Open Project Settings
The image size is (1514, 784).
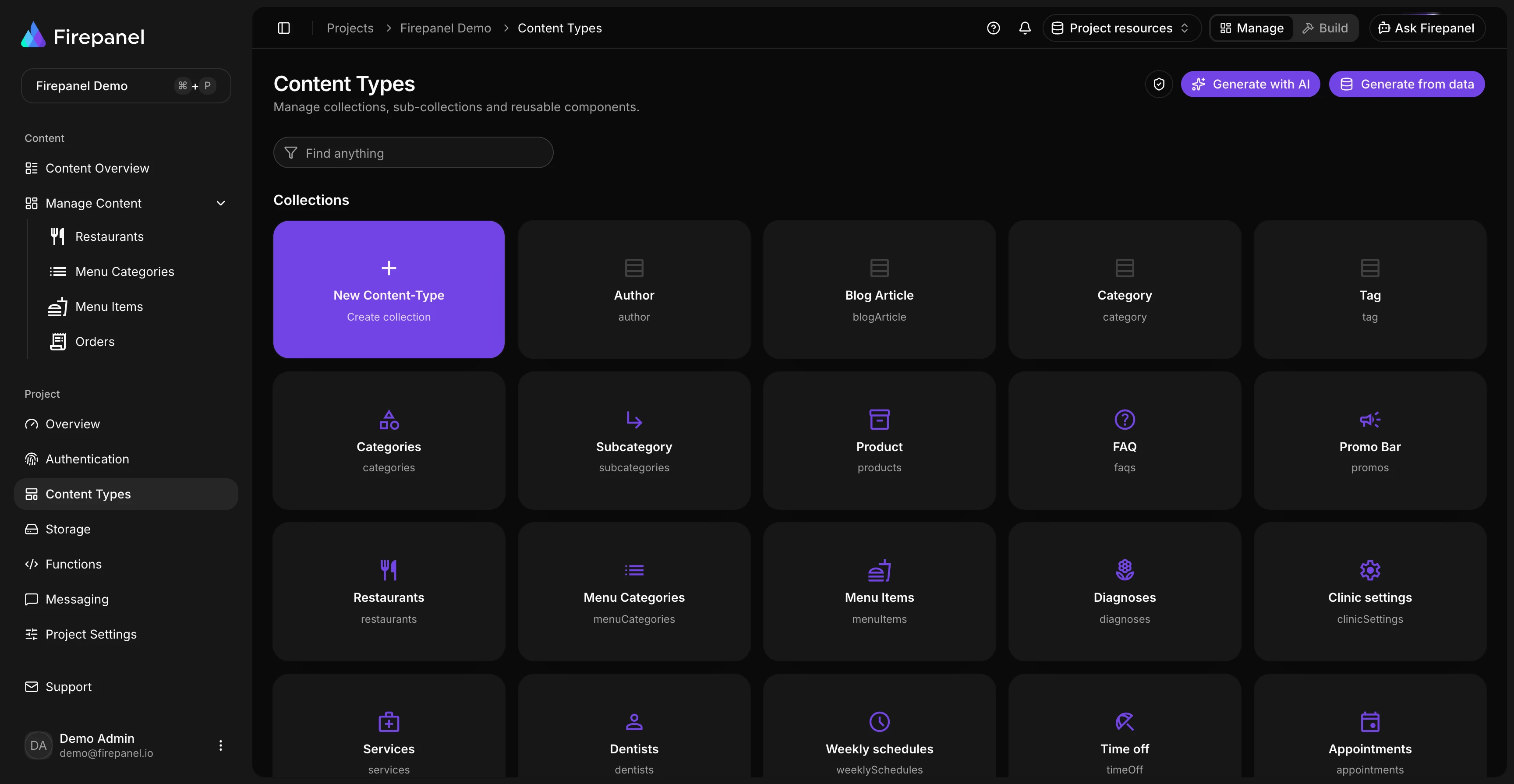126,634
